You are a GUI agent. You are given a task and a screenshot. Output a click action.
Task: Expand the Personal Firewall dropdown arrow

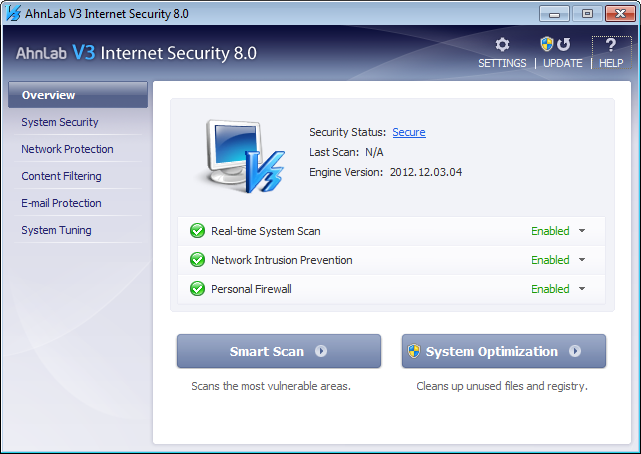tap(582, 289)
